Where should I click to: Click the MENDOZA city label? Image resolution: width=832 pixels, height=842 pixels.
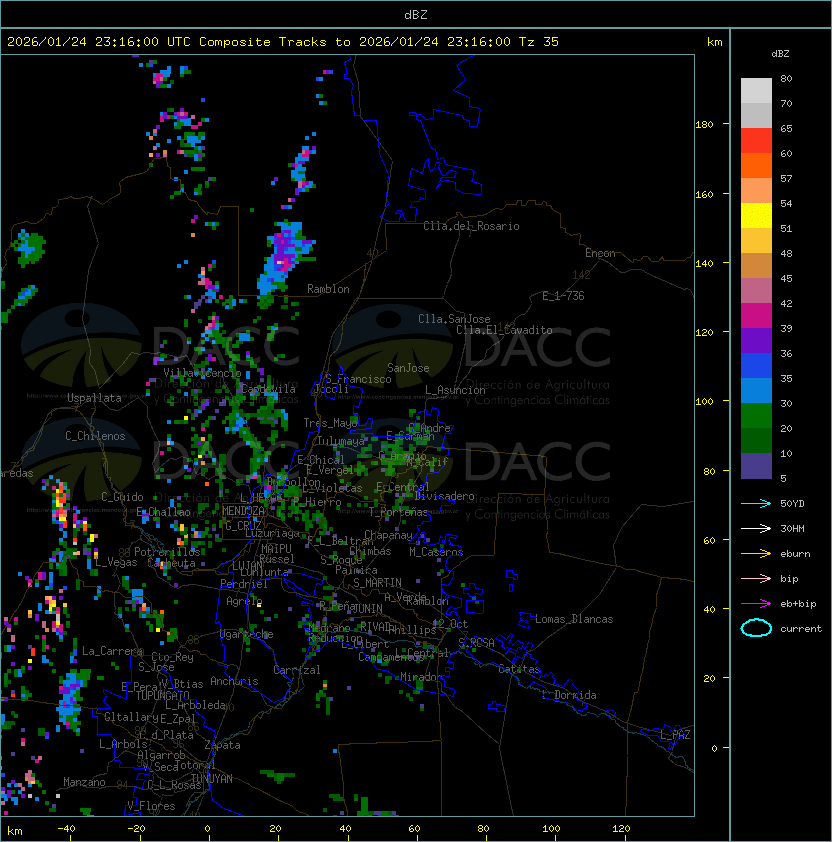coord(243,511)
